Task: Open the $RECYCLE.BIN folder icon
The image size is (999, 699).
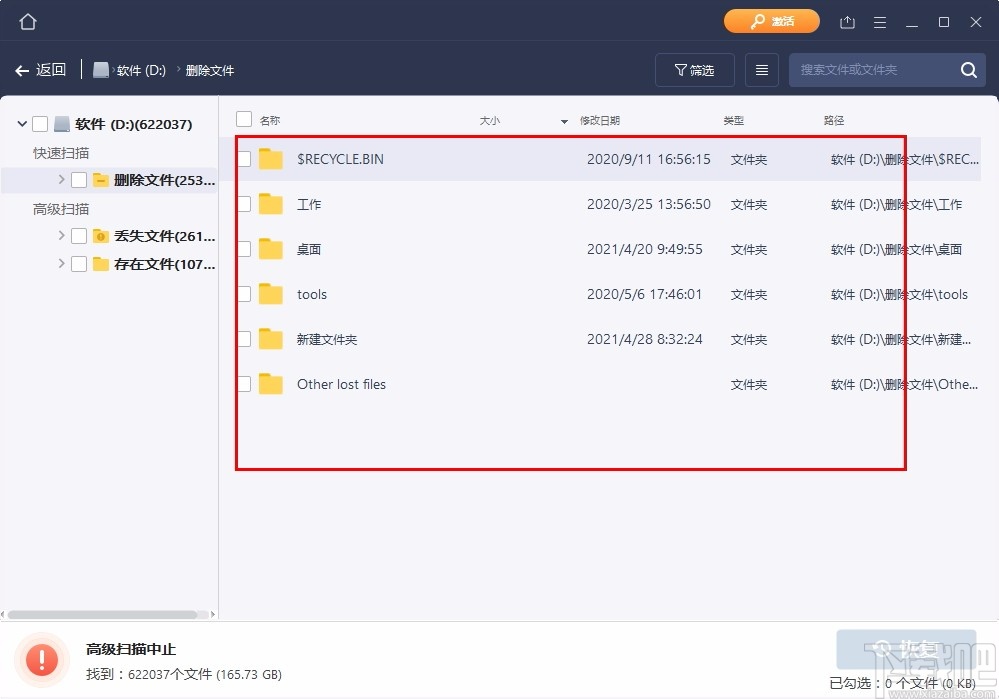Action: coord(271,158)
